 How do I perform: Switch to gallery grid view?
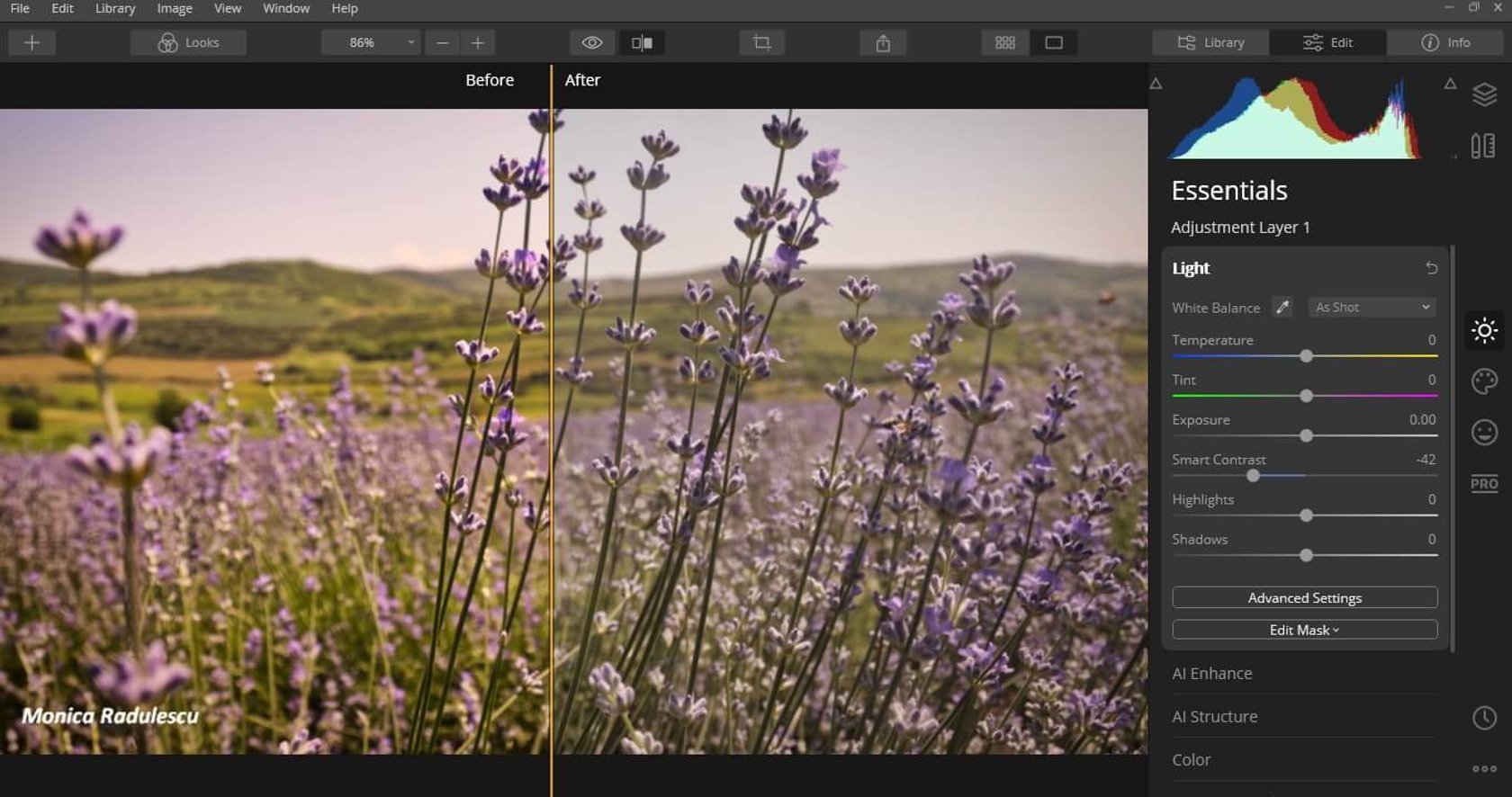(x=1005, y=42)
